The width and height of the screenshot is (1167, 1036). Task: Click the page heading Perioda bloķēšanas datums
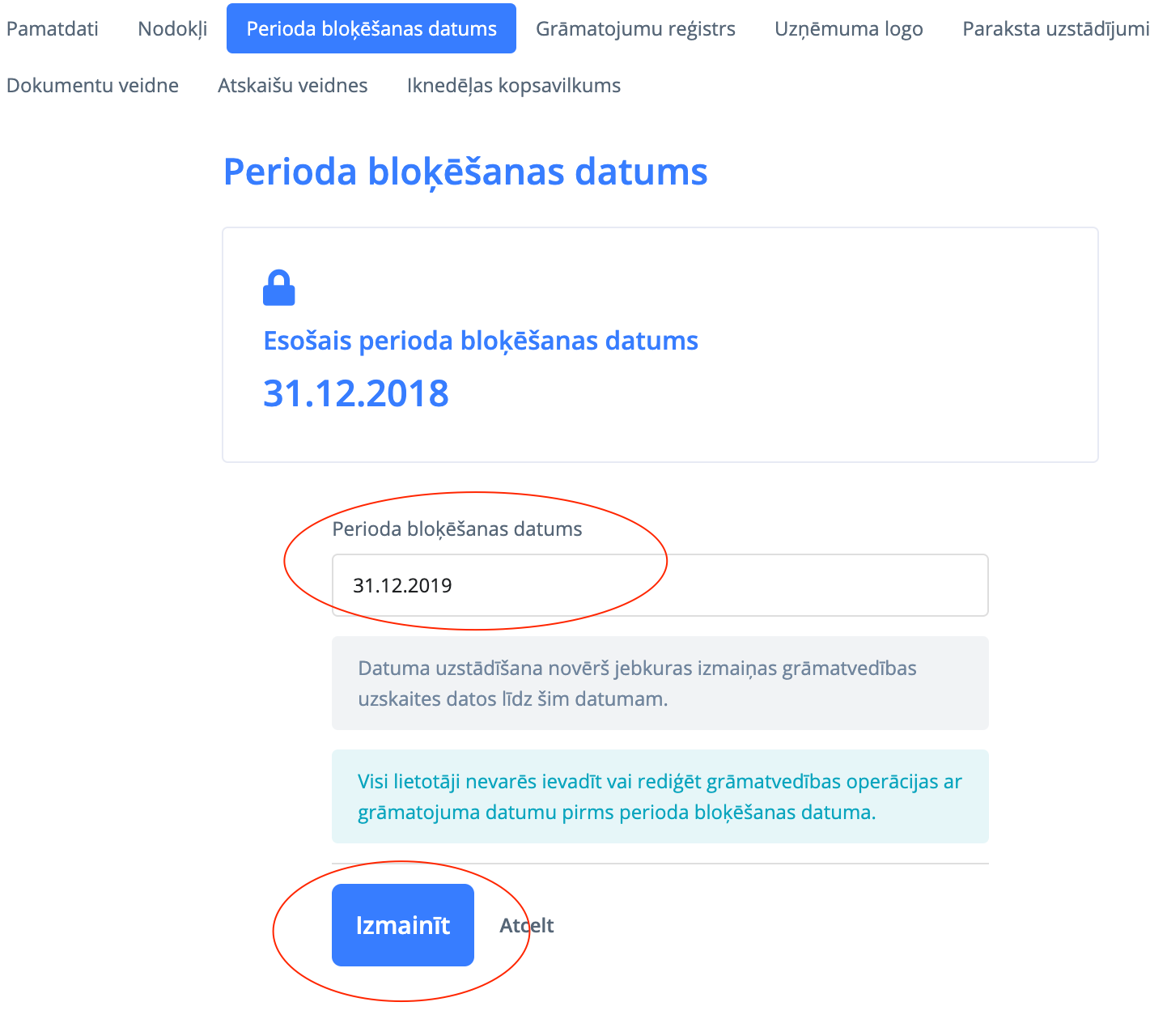point(465,172)
